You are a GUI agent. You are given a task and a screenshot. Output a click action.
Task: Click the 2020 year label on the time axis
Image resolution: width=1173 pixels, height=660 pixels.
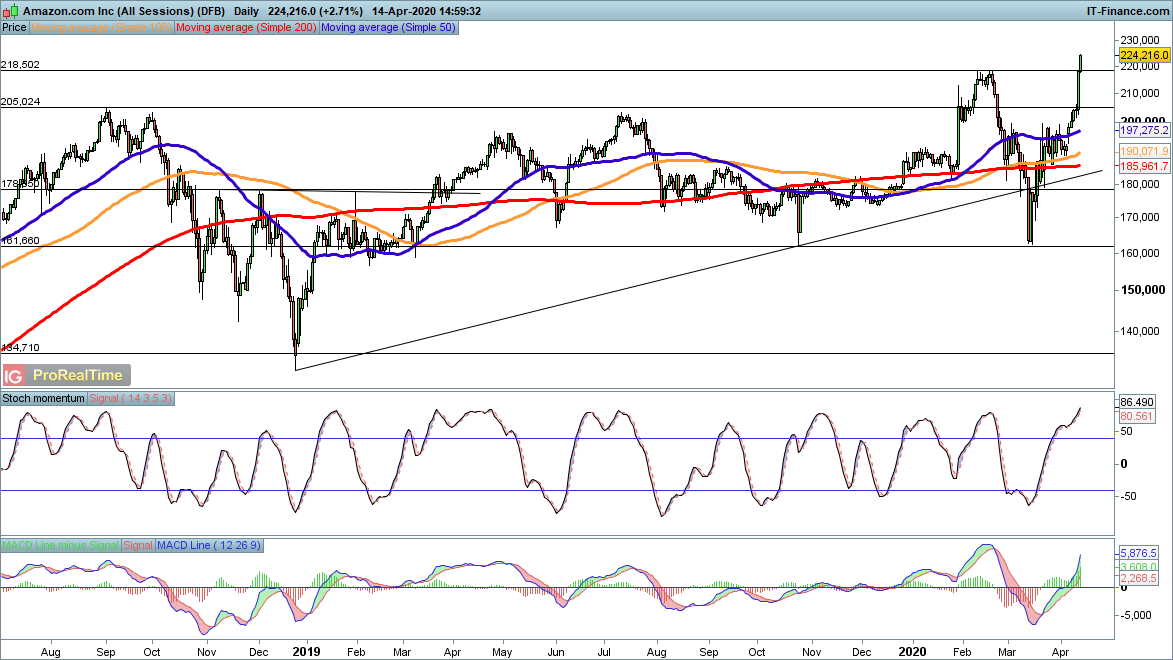[912, 652]
